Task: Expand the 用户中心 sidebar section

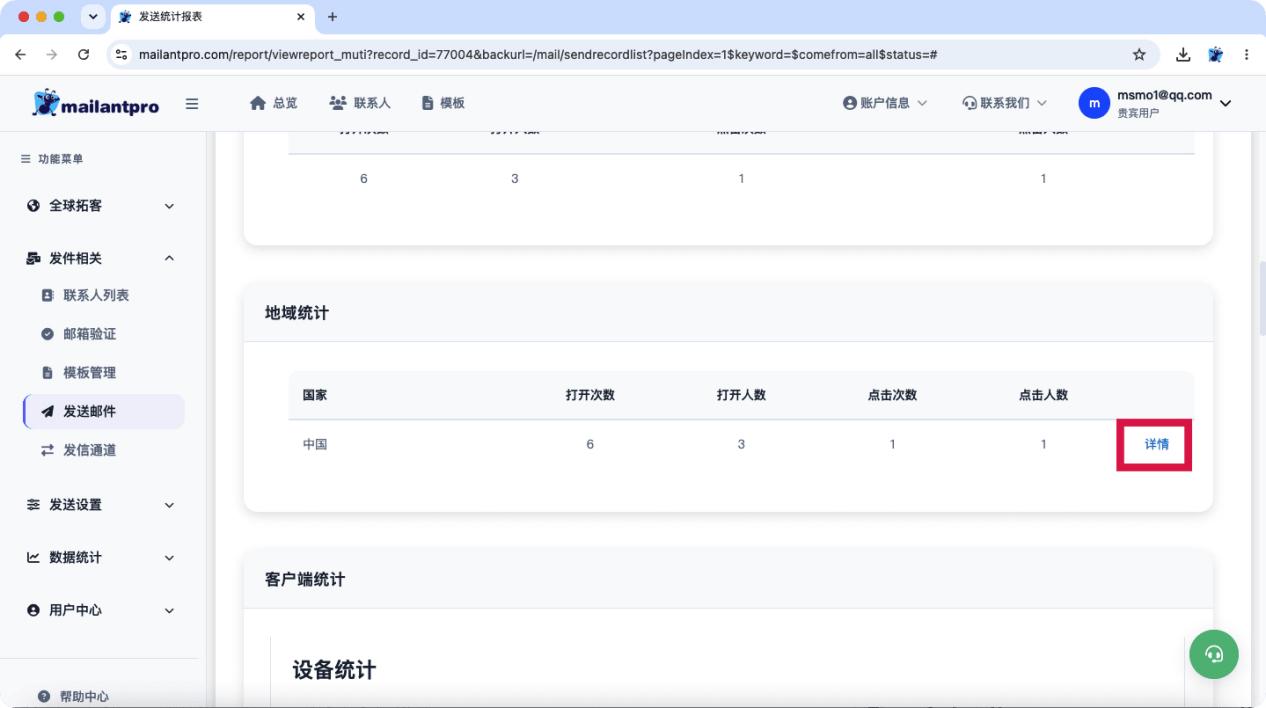Action: (x=100, y=610)
